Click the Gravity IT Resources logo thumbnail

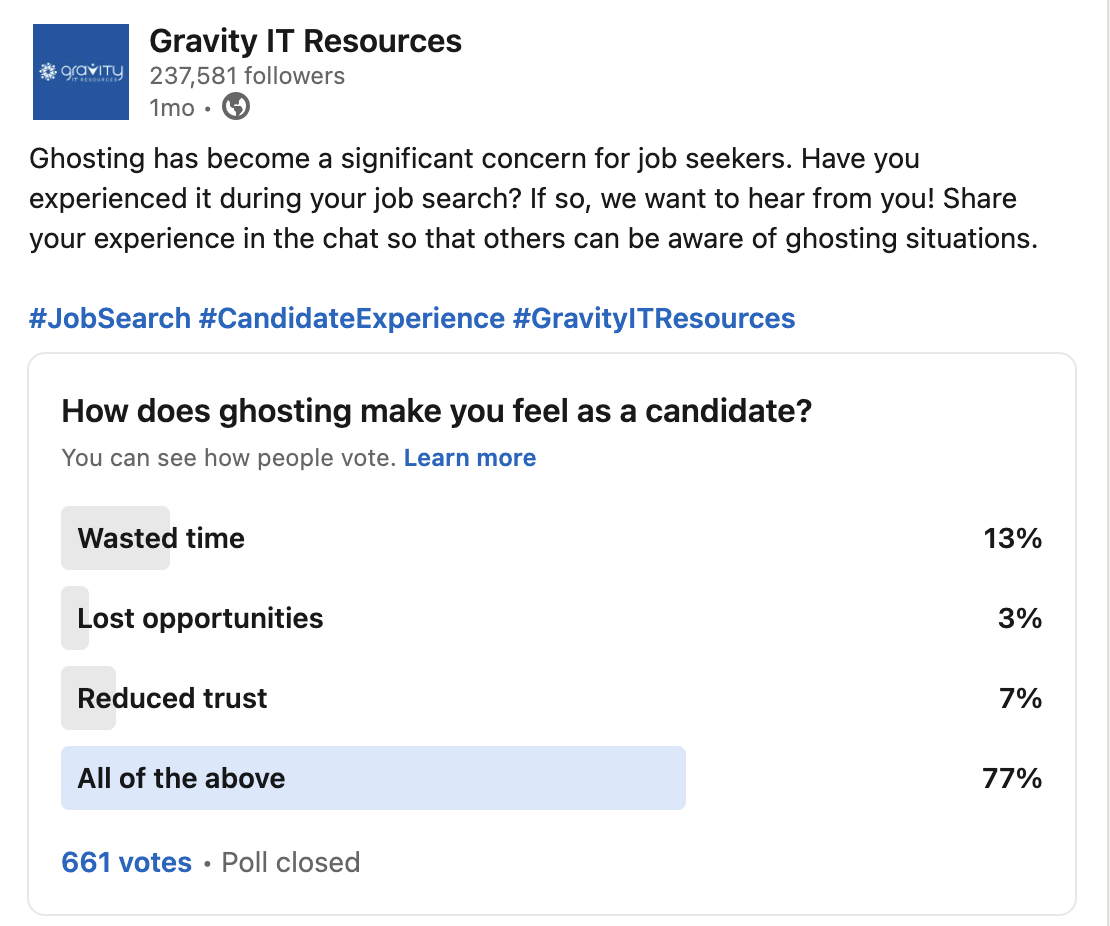(x=81, y=72)
